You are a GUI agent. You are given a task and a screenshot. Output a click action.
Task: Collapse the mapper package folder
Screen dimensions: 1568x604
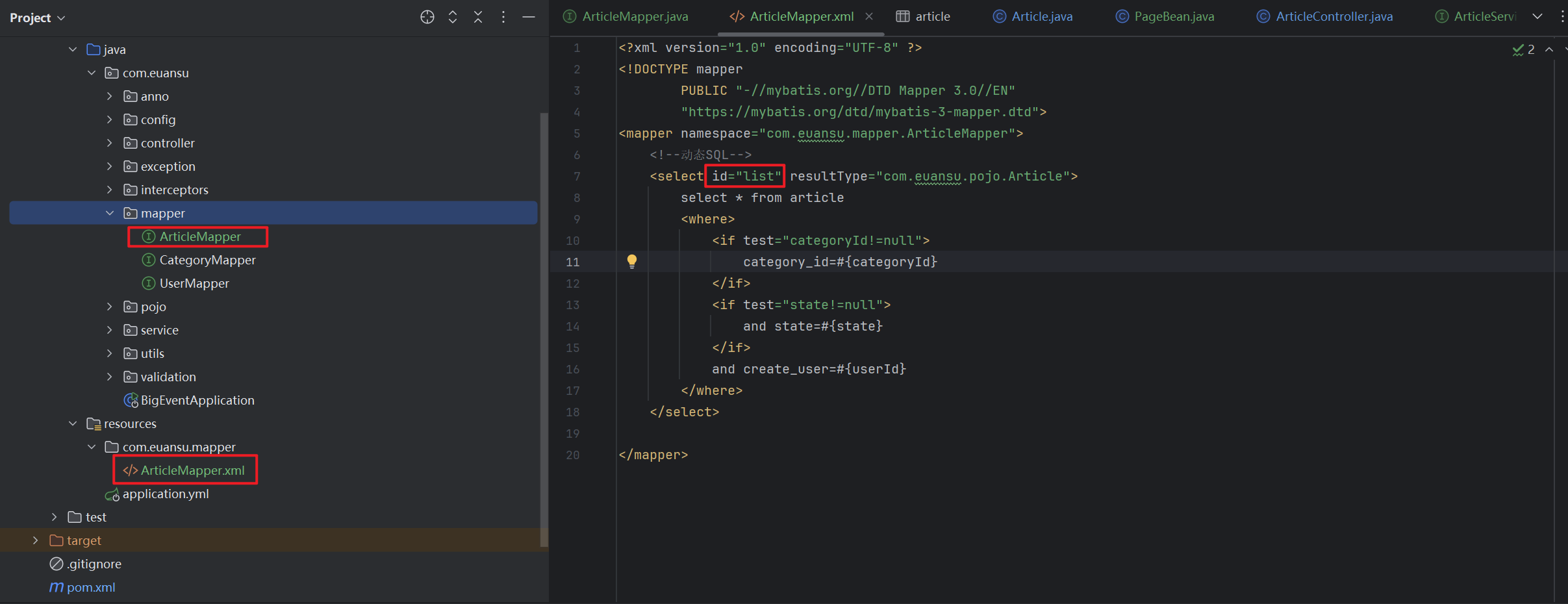[110, 213]
